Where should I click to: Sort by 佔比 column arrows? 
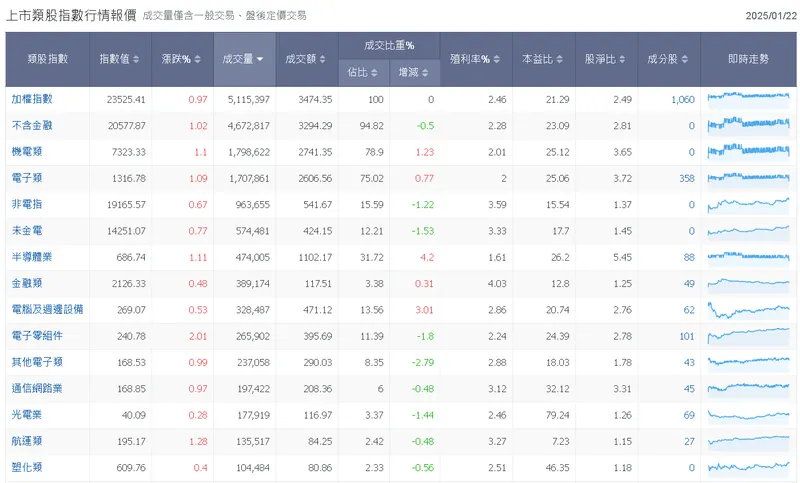coord(374,72)
